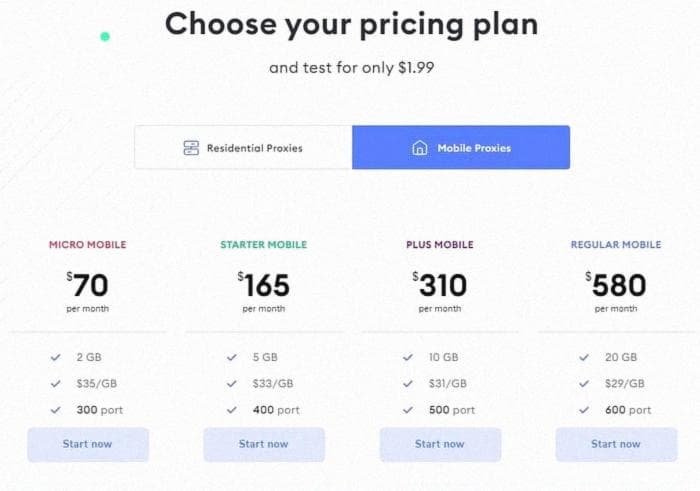Click the checkmark next to 2 GB
700x491 pixels.
click(x=55, y=357)
